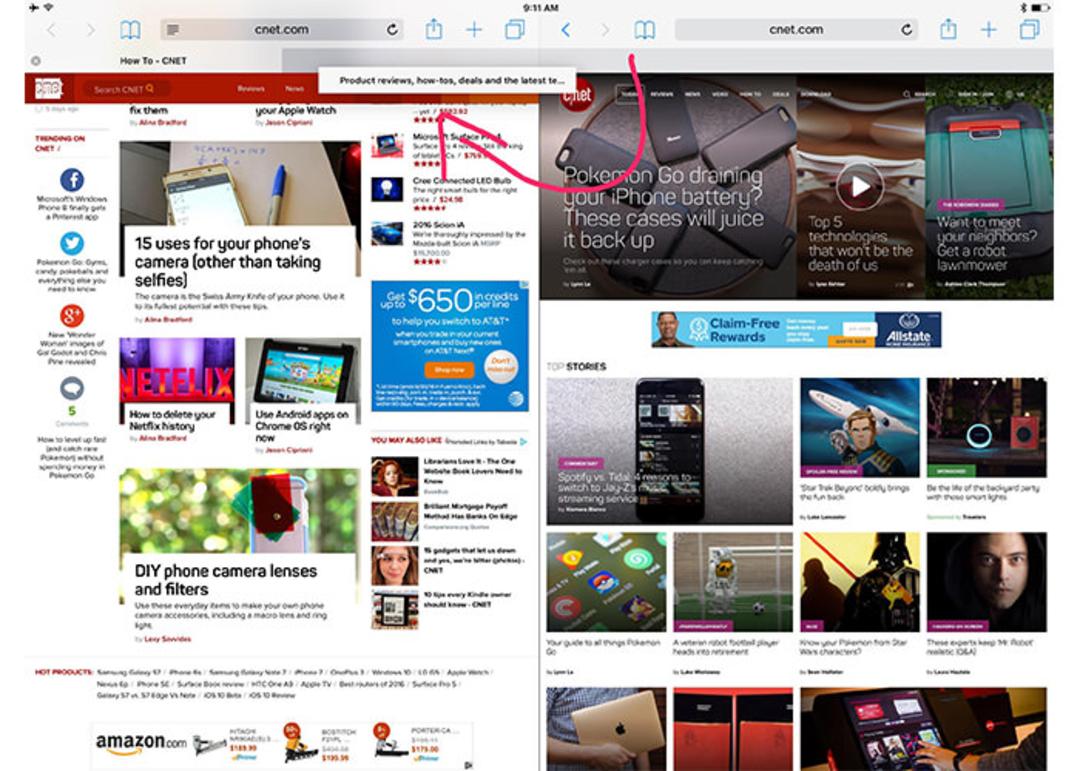Open Darth Vader Pokemon story thumbnail
Screen dimensions: 1080x771
click(x=860, y=582)
